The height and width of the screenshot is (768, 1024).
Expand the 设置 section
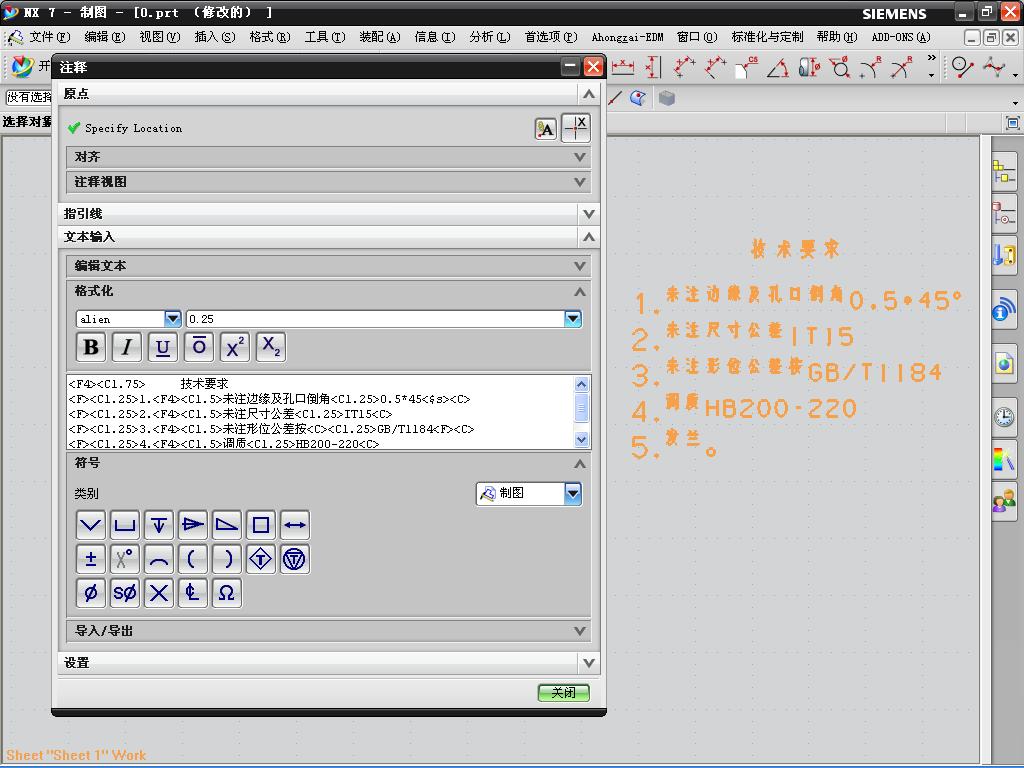[x=328, y=663]
